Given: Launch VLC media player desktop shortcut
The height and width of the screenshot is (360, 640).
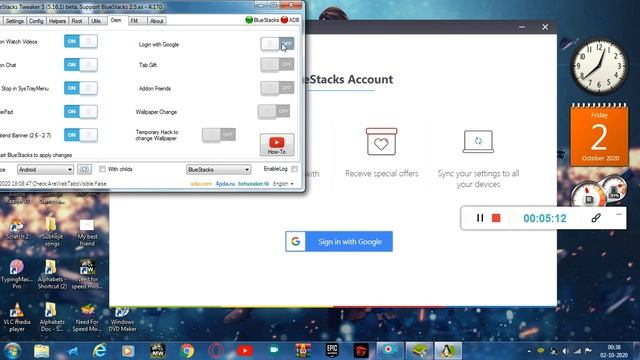Looking at the screenshot, I should (17, 317).
